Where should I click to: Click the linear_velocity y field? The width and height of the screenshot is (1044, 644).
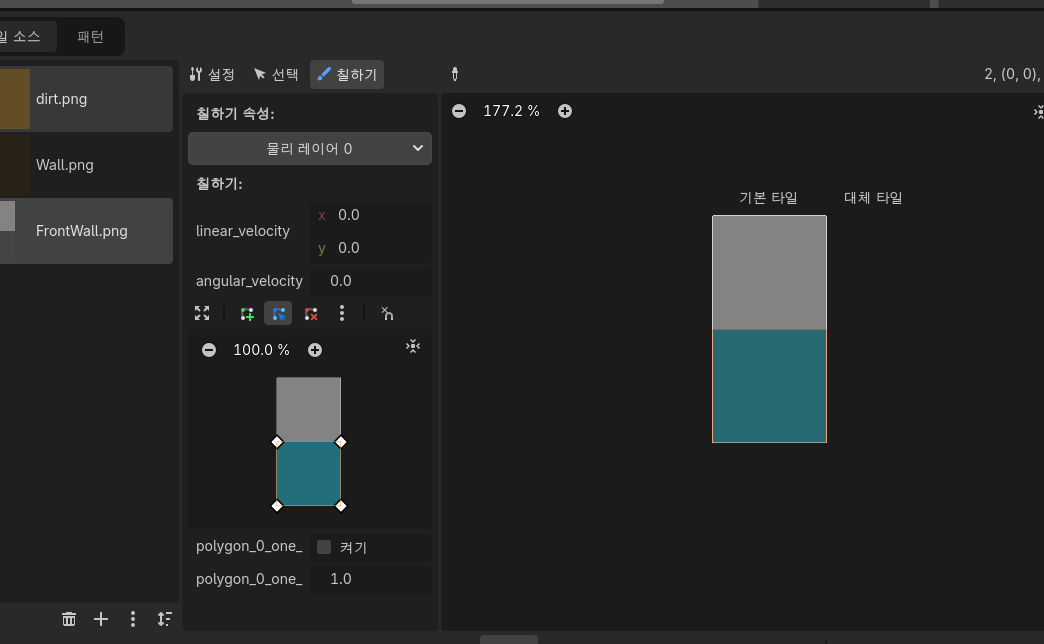[x=371, y=248]
